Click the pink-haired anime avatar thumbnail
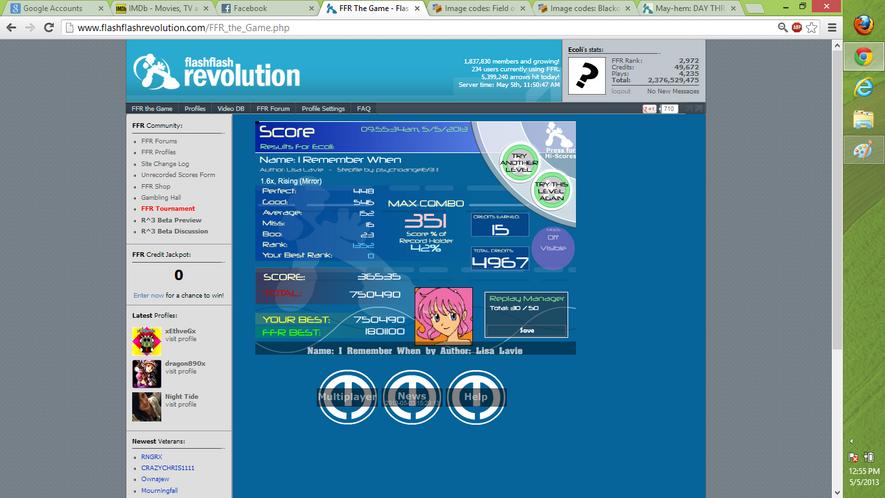Screen dimensions: 885x498 (x=444, y=316)
